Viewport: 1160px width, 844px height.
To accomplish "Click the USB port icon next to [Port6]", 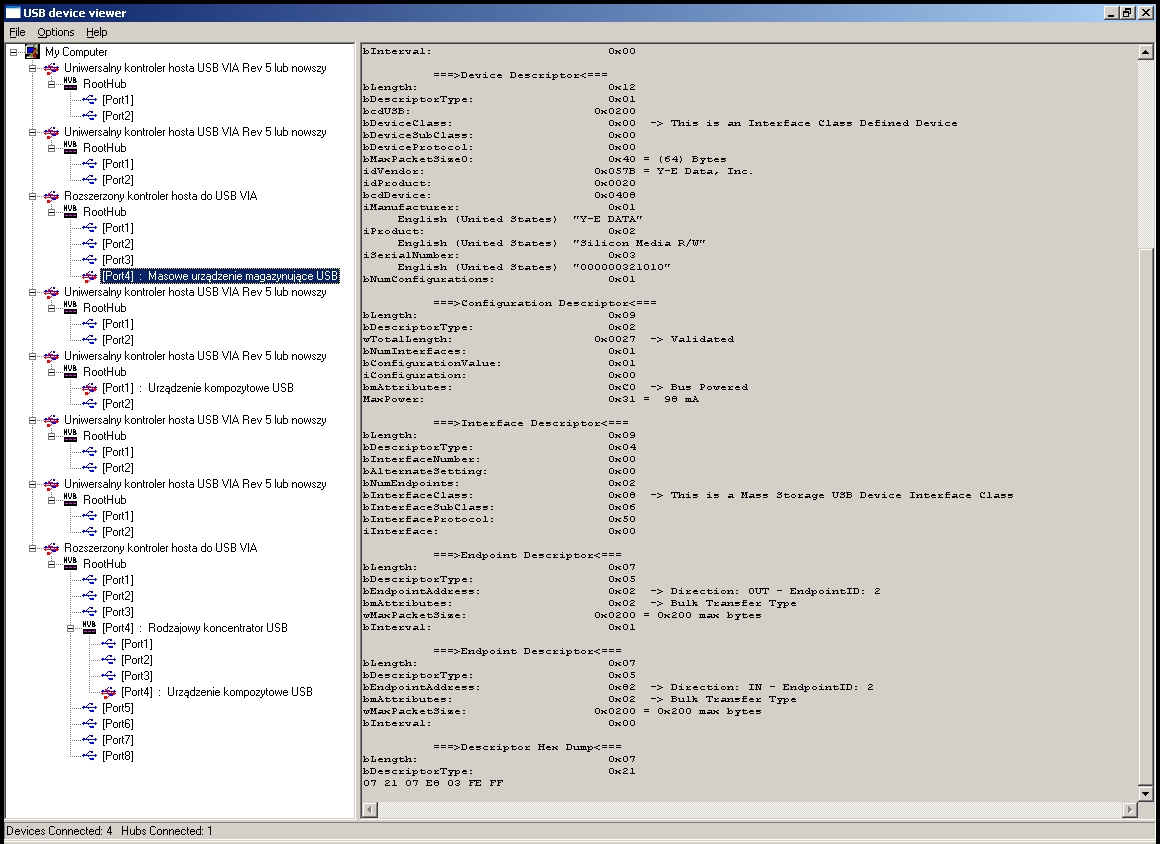I will 90,723.
